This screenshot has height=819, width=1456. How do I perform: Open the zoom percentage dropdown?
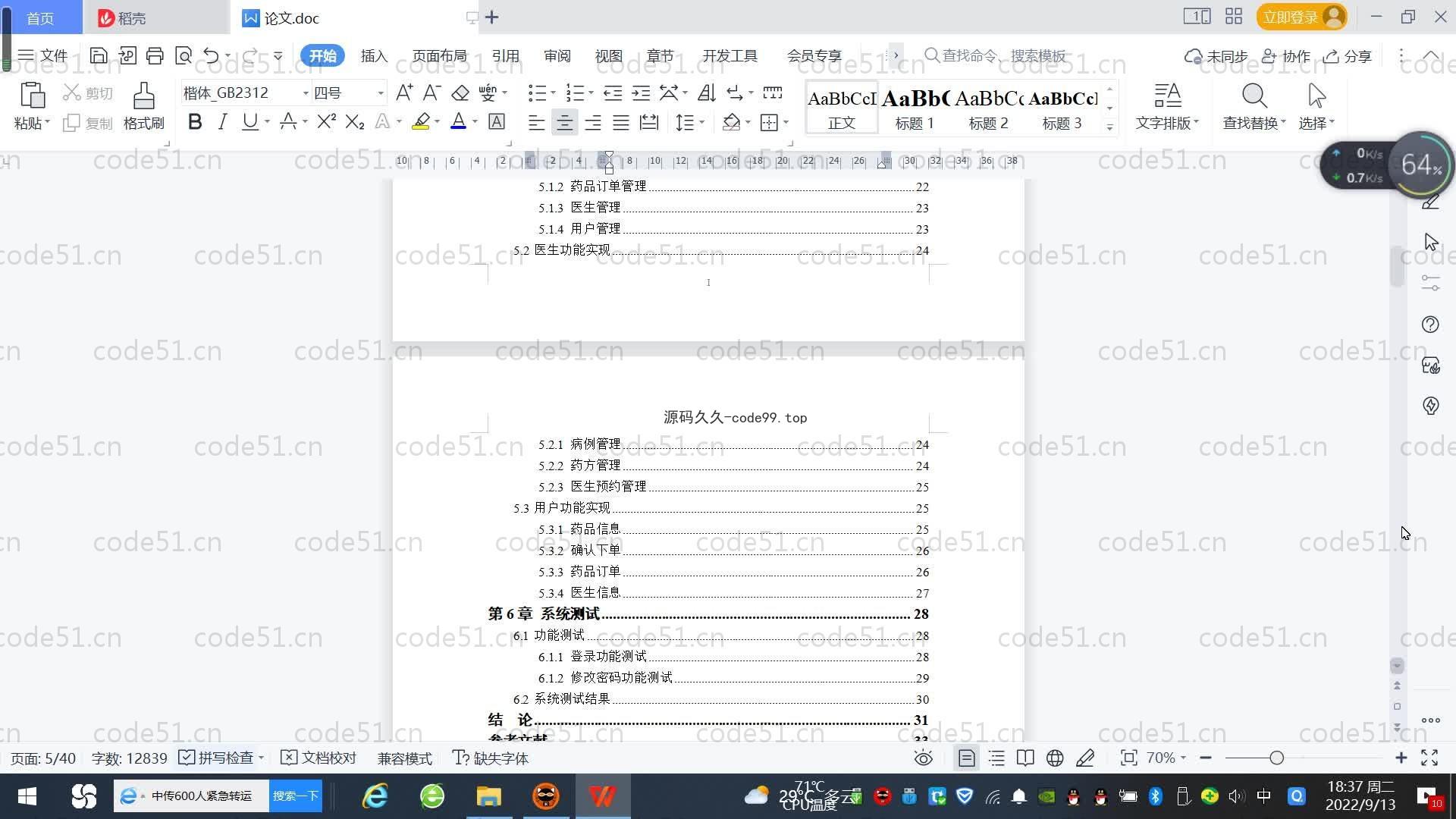click(x=1166, y=758)
